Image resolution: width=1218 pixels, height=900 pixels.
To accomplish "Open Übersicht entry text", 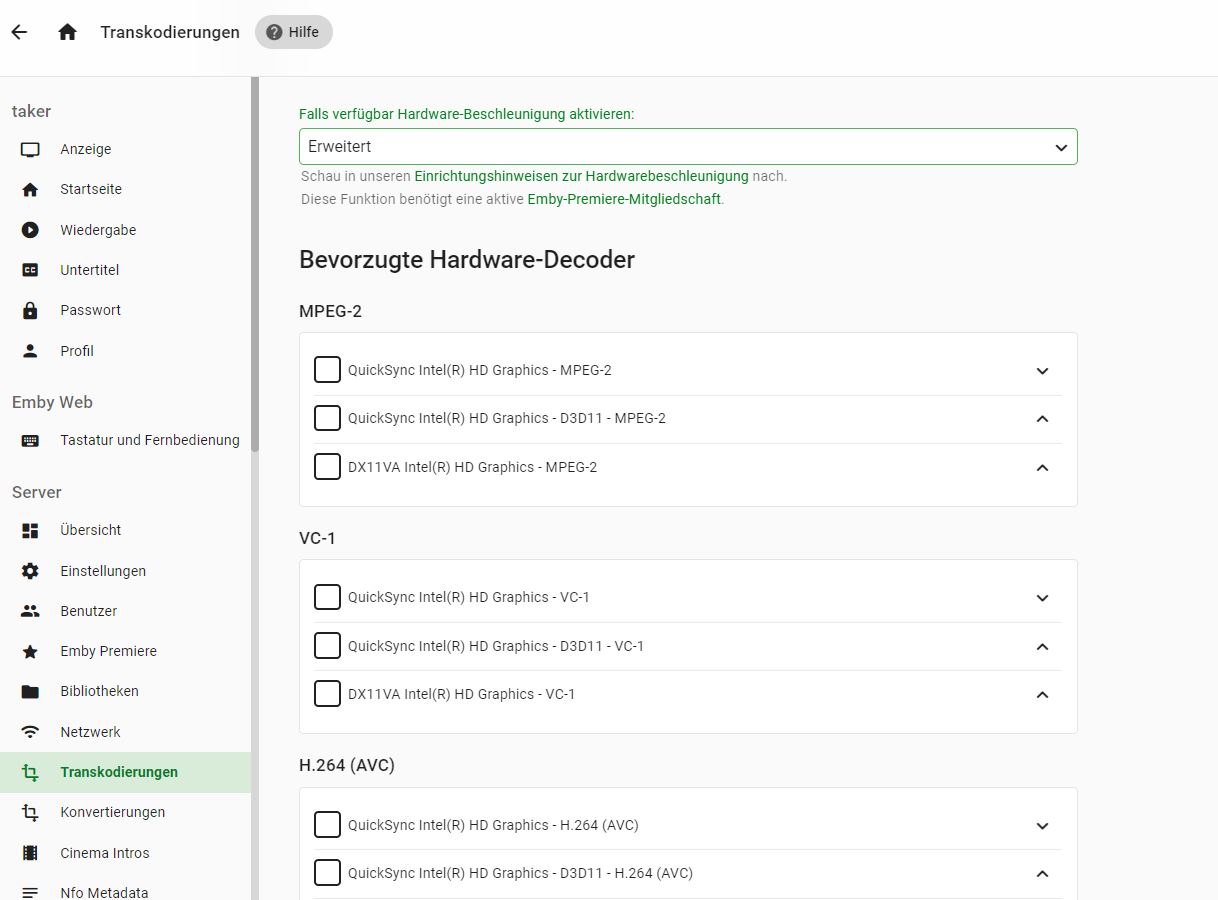I will point(91,530).
